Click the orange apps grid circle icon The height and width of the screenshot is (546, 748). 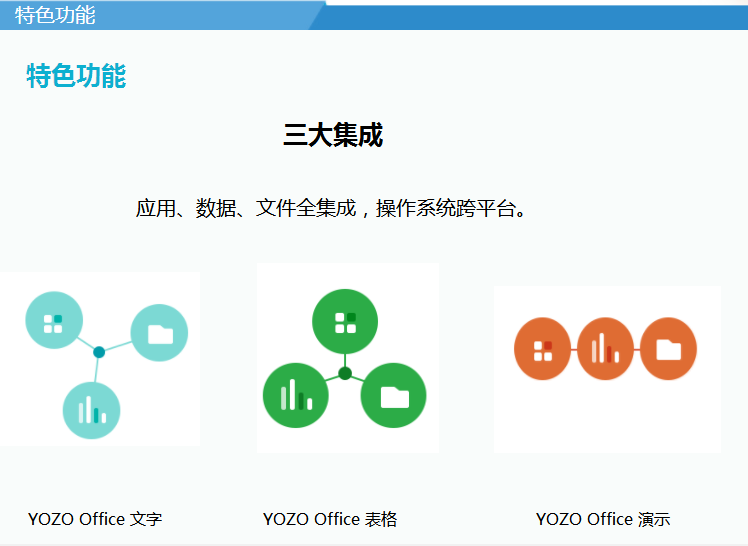pos(542,349)
